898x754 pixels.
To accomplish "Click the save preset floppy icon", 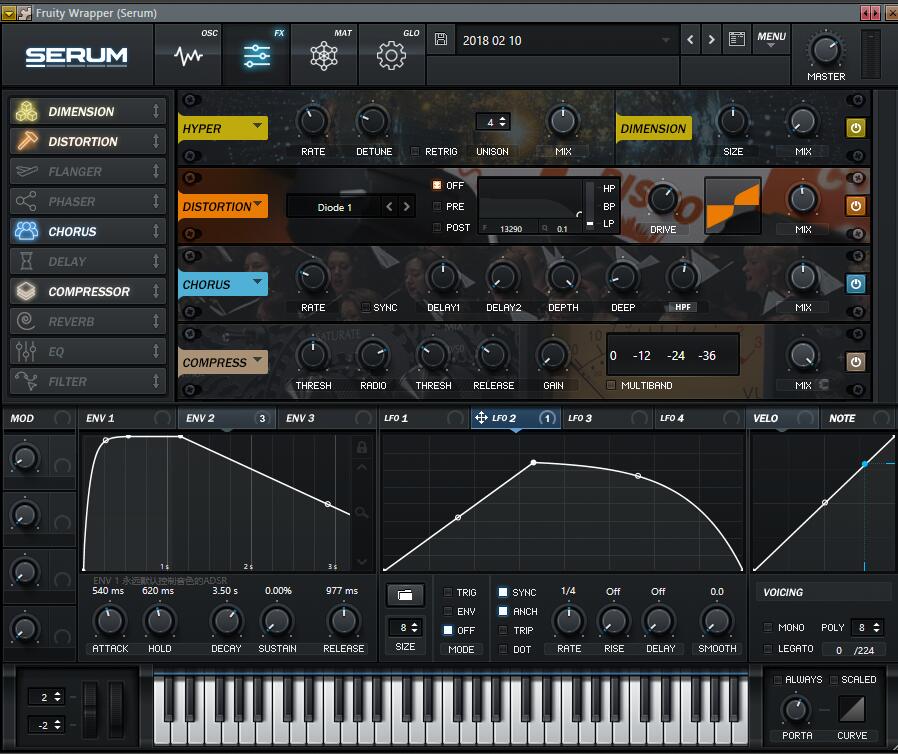I will [x=441, y=40].
